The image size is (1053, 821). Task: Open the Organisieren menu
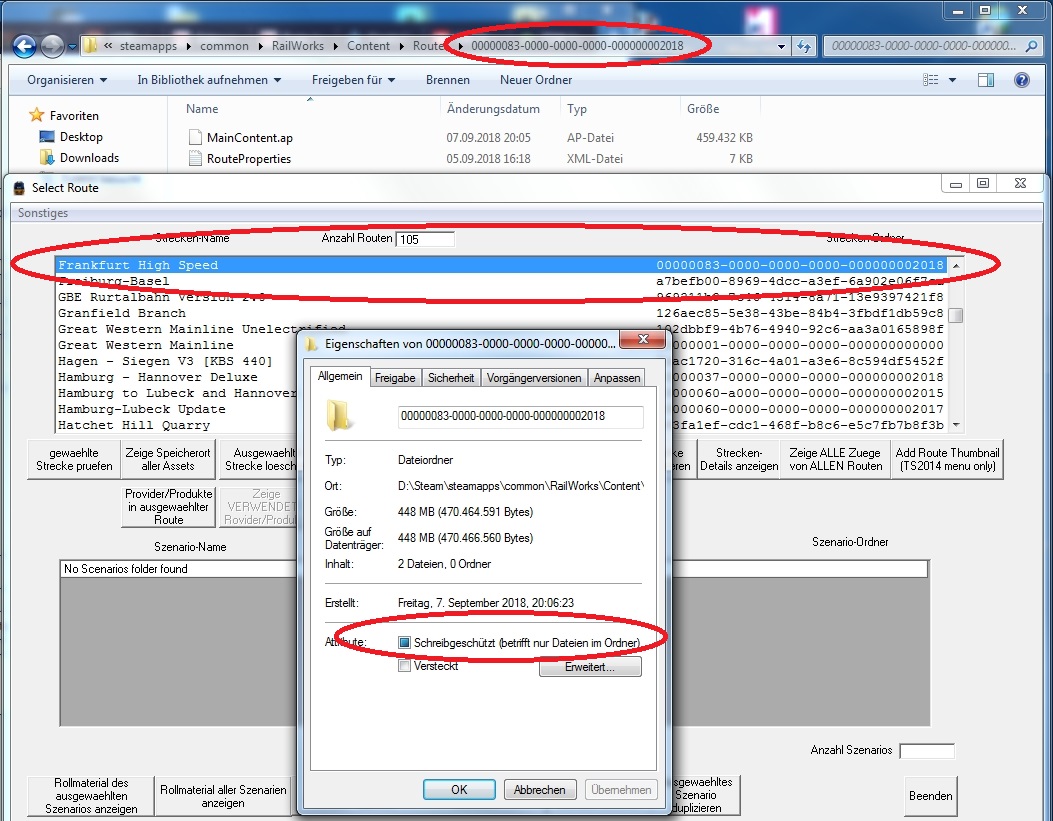click(66, 80)
